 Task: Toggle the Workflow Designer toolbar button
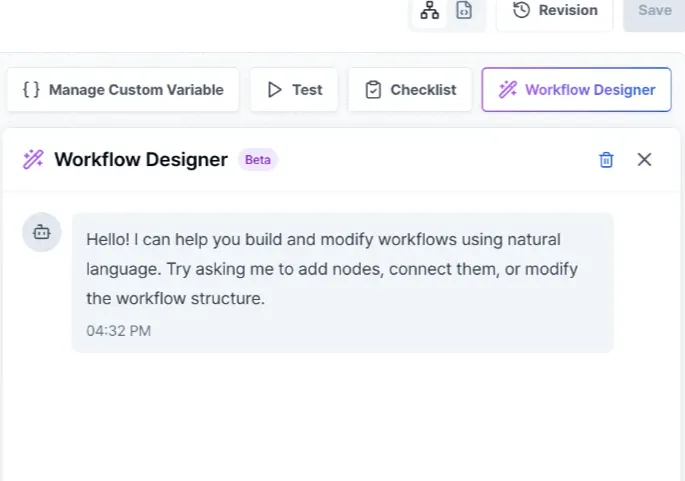tap(576, 90)
